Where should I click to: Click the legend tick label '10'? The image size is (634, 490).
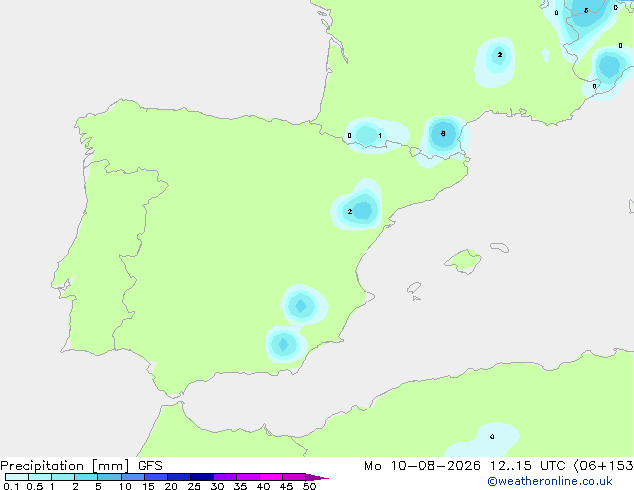tap(125, 486)
